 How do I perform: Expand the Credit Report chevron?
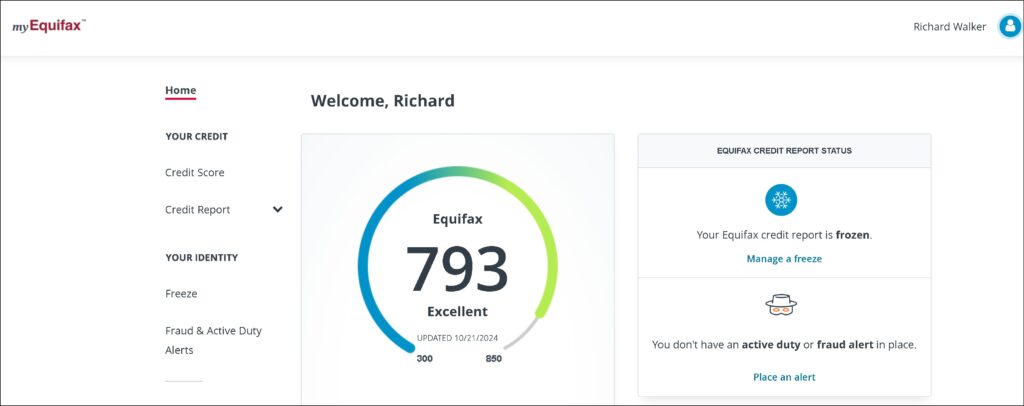tap(278, 210)
